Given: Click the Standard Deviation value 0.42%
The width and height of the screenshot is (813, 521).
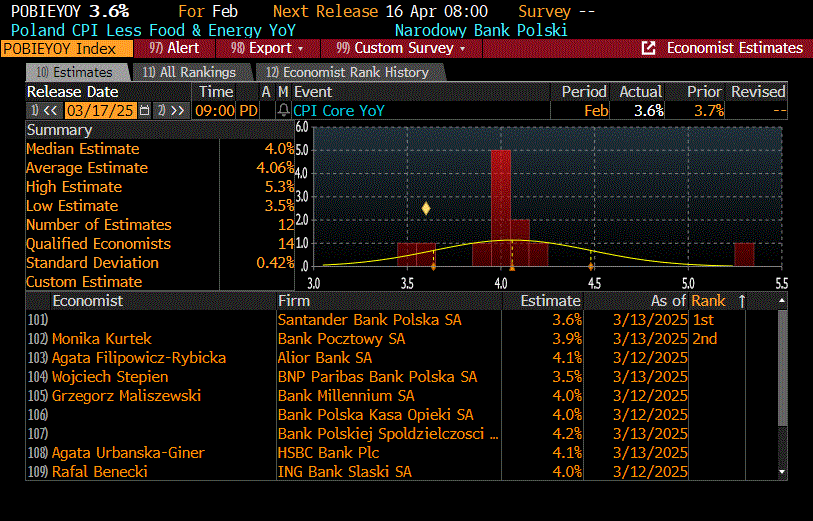Looking at the screenshot, I should coord(275,263).
